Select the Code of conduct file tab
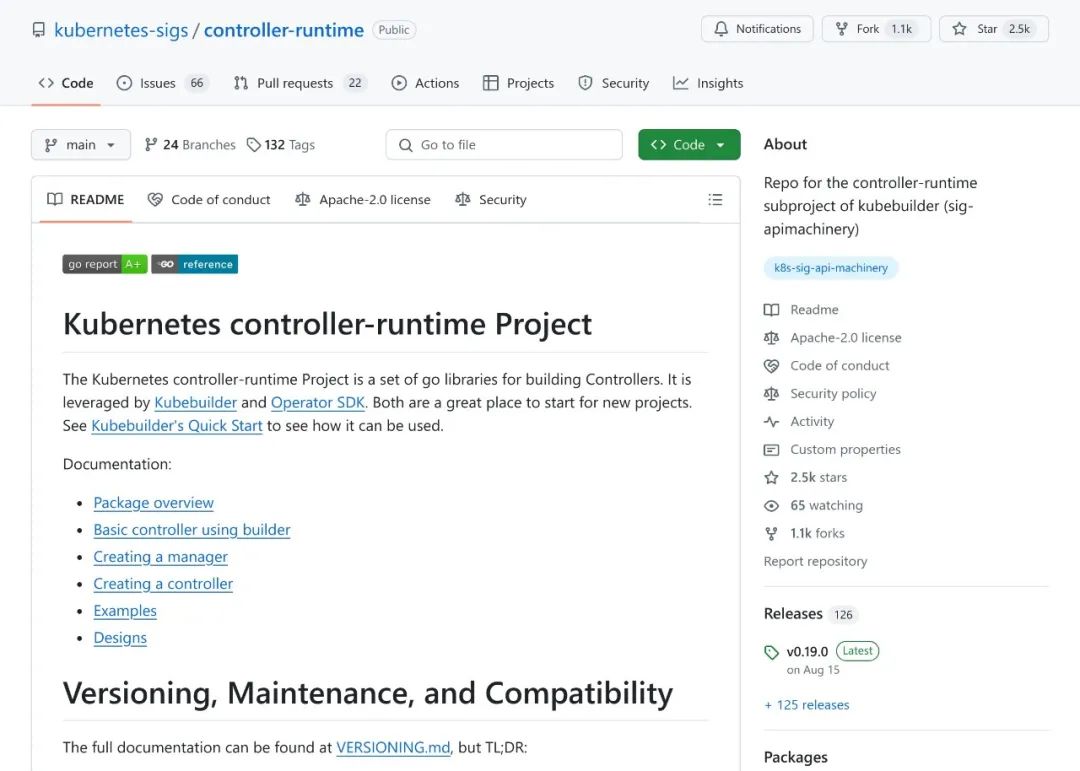This screenshot has width=1080, height=771. pos(209,200)
